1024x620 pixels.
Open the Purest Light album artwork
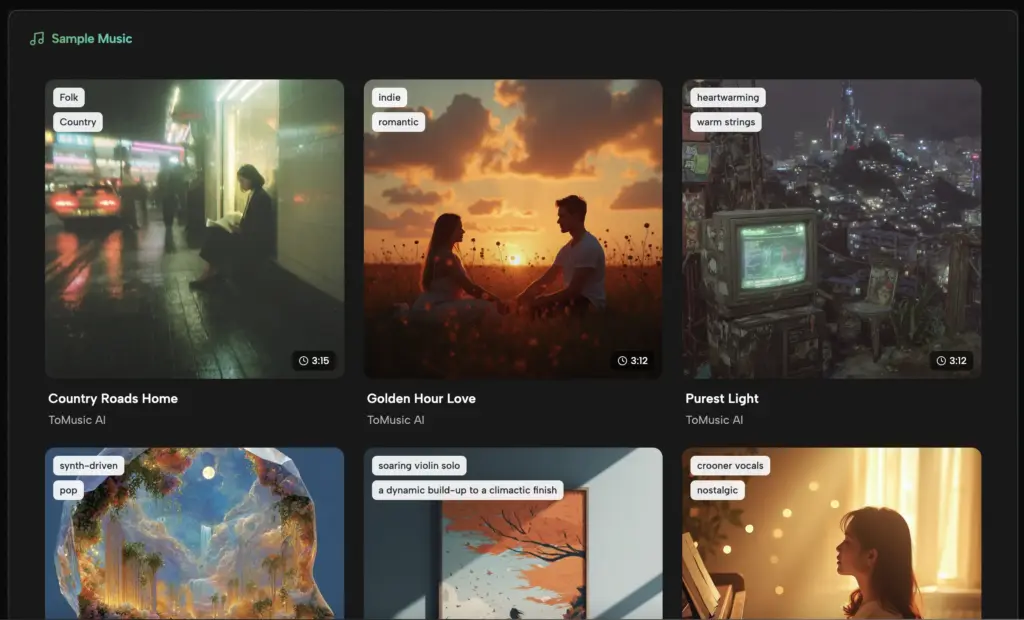coord(831,228)
